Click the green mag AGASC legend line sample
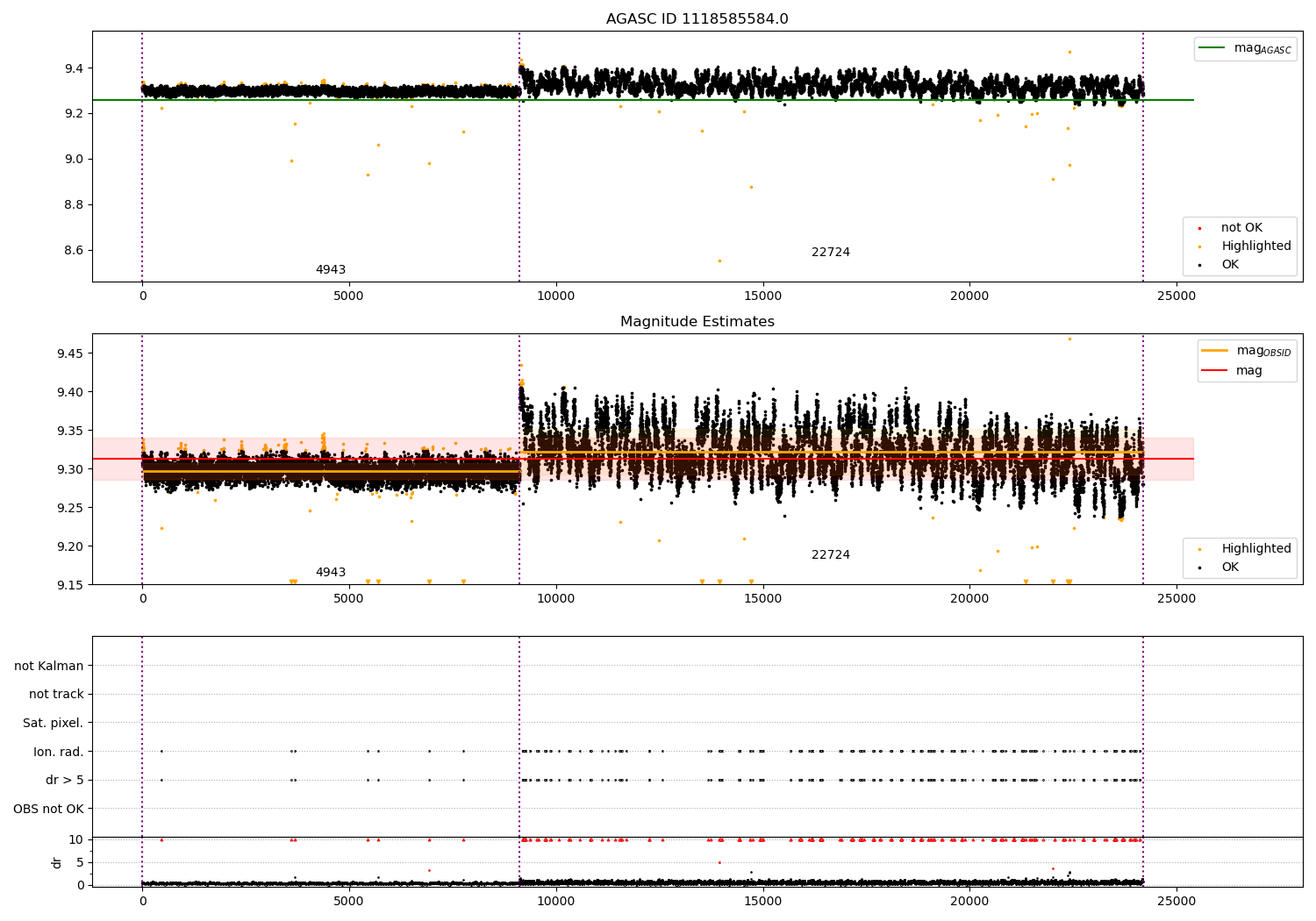 (x=1213, y=48)
